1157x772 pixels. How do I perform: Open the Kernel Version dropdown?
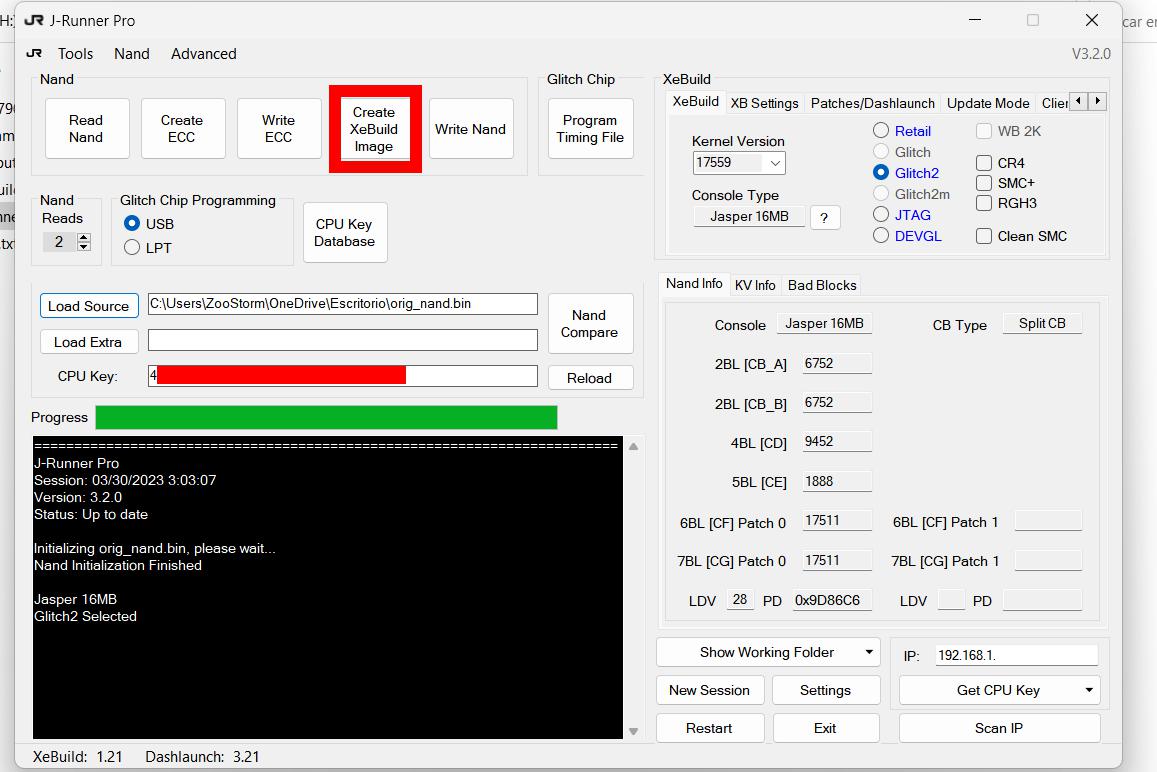[x=774, y=163]
